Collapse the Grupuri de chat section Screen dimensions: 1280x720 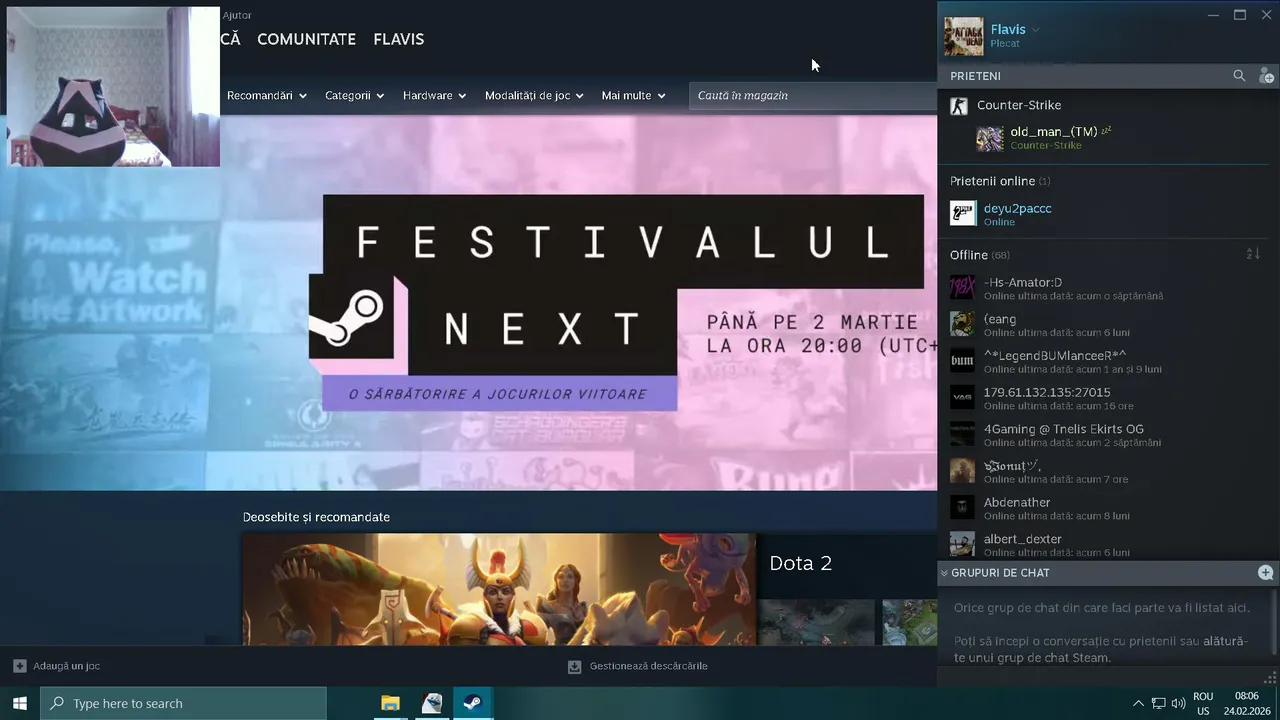pyautogui.click(x=944, y=573)
